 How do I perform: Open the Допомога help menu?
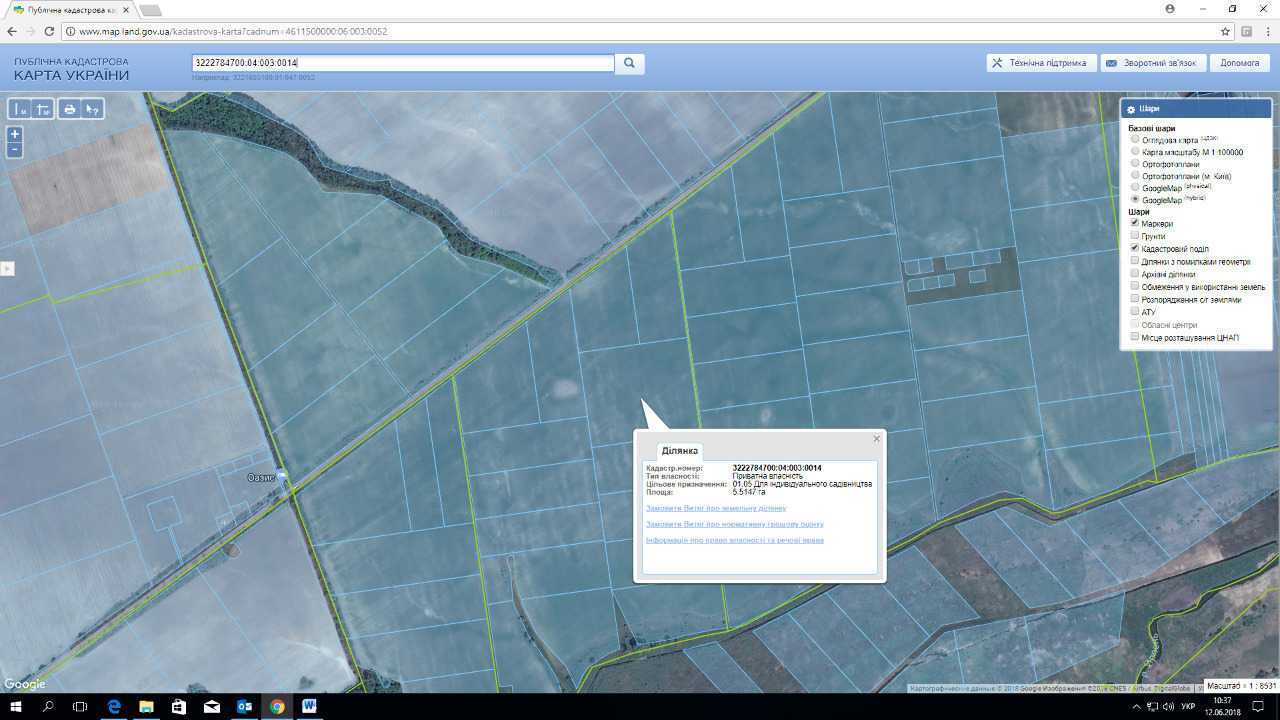[1240, 63]
